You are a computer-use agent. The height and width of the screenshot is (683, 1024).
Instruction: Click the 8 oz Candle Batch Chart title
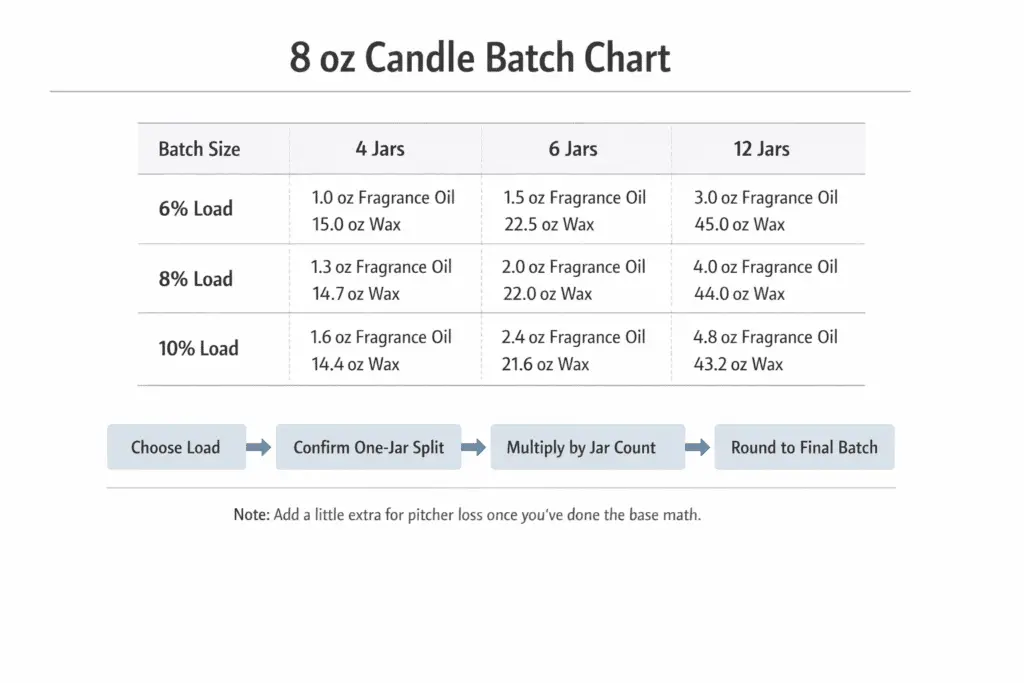[x=480, y=58]
